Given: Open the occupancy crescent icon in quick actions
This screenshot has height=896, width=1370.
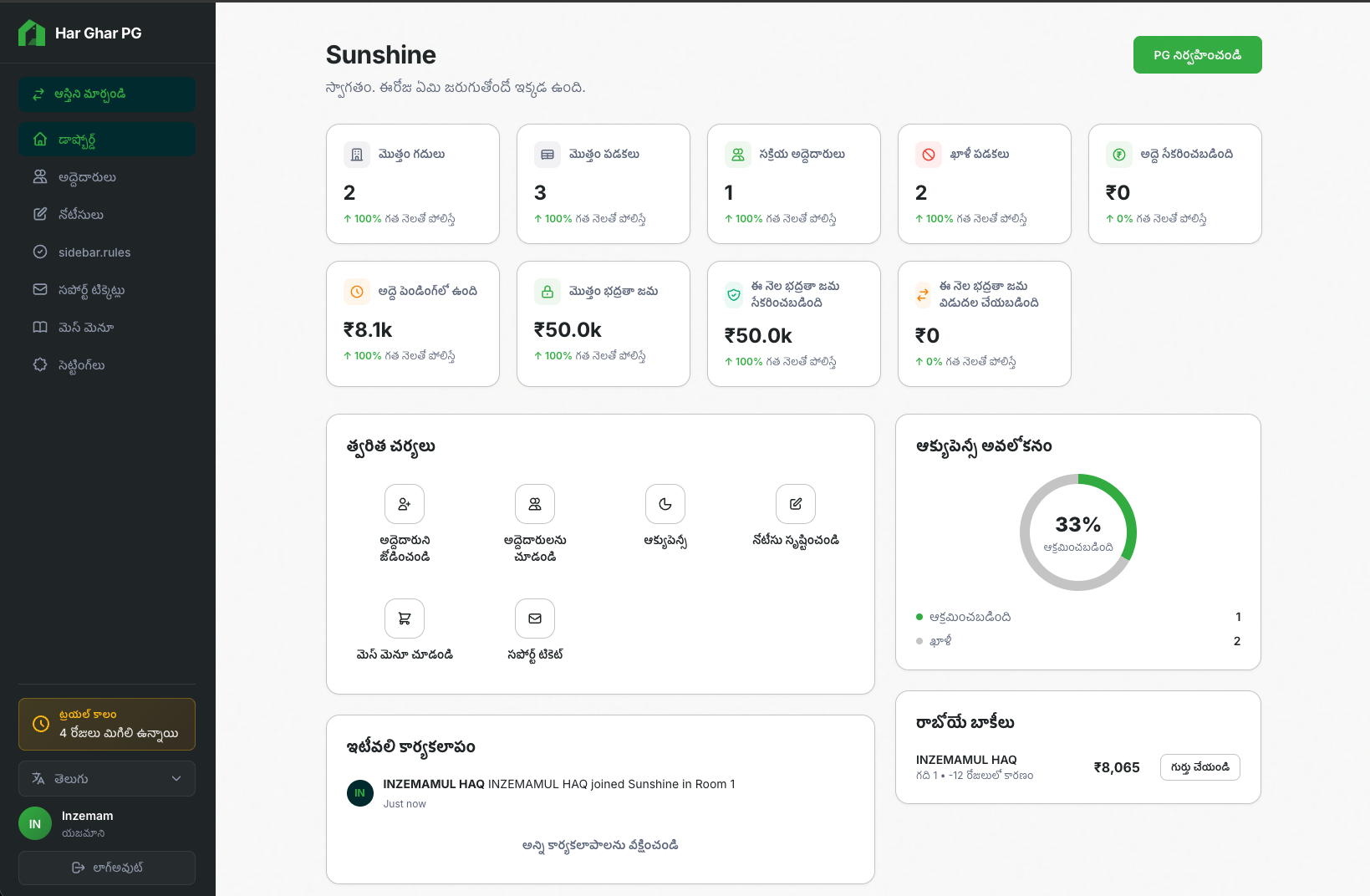Looking at the screenshot, I should coord(665,504).
